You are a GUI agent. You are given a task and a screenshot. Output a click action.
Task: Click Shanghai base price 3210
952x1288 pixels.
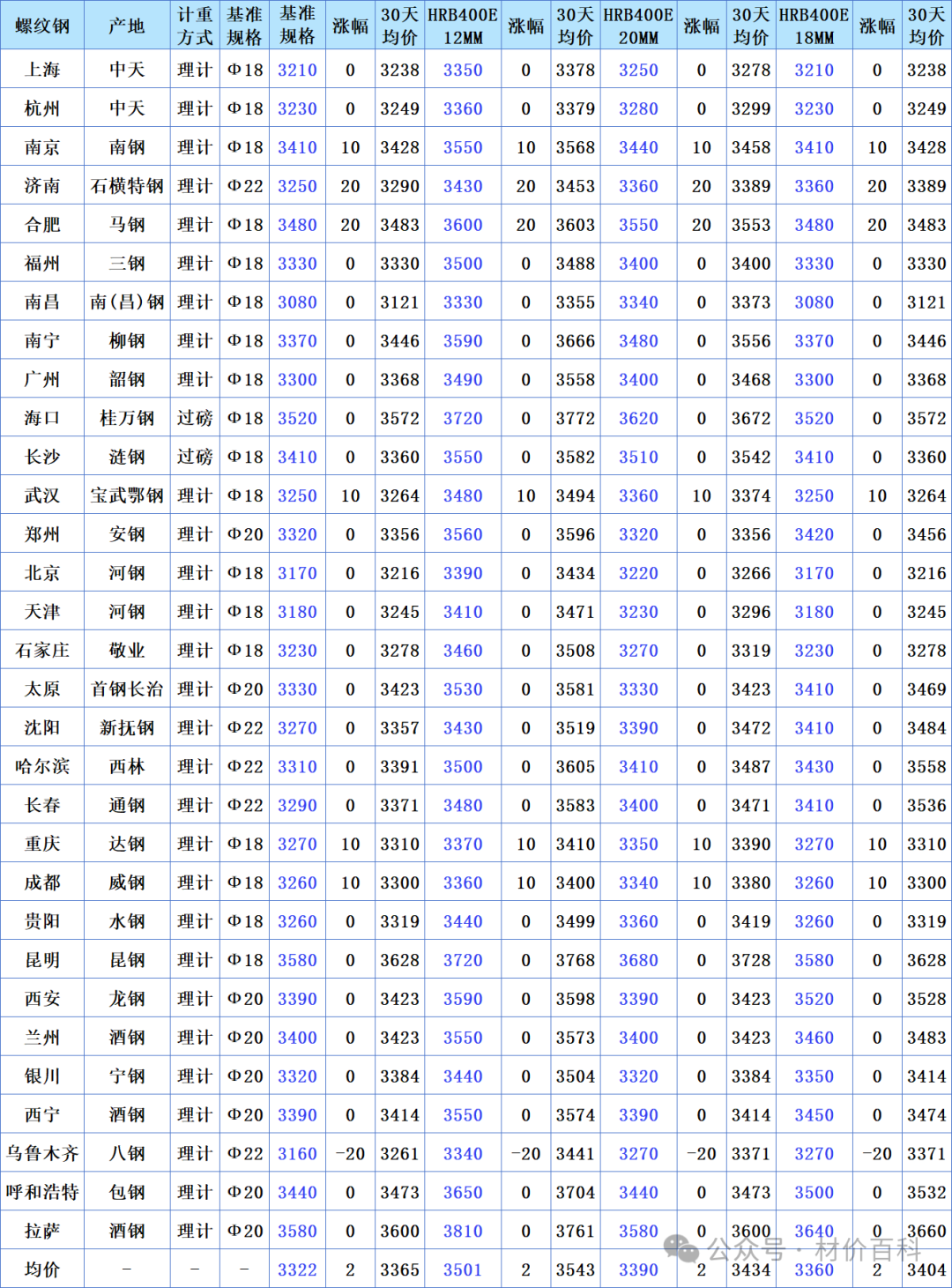(x=297, y=70)
